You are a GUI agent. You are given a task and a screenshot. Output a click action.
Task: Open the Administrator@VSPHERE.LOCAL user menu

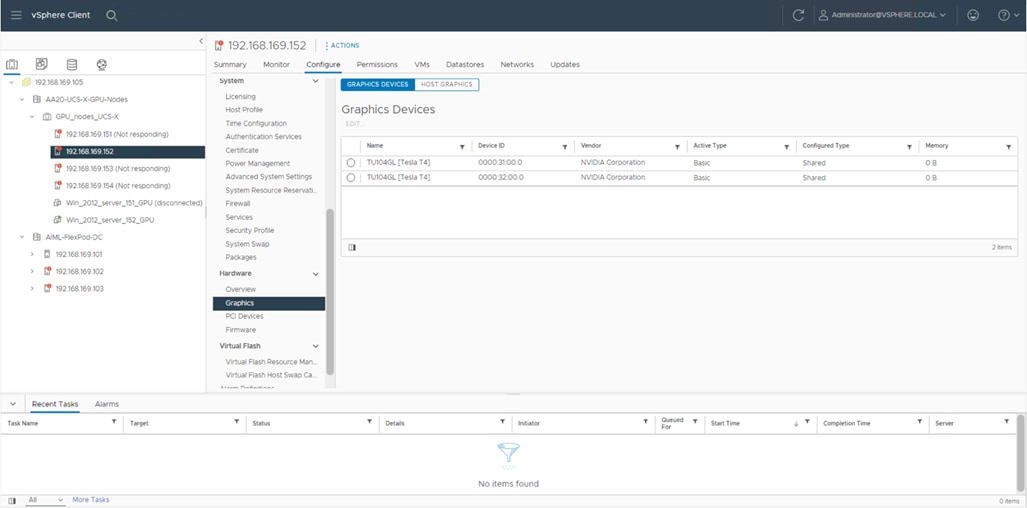coord(882,15)
